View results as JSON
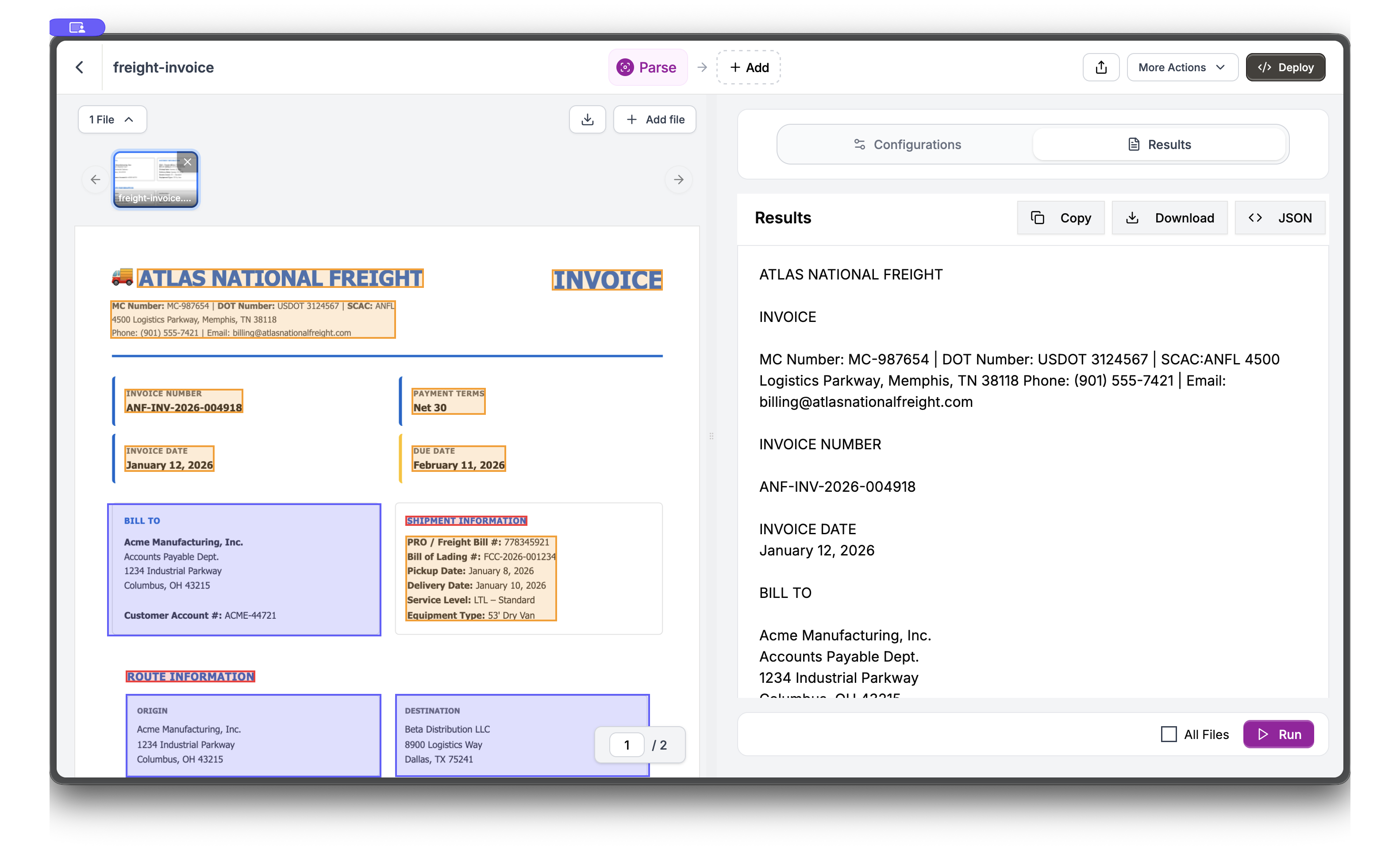1400x850 pixels. (1280, 218)
